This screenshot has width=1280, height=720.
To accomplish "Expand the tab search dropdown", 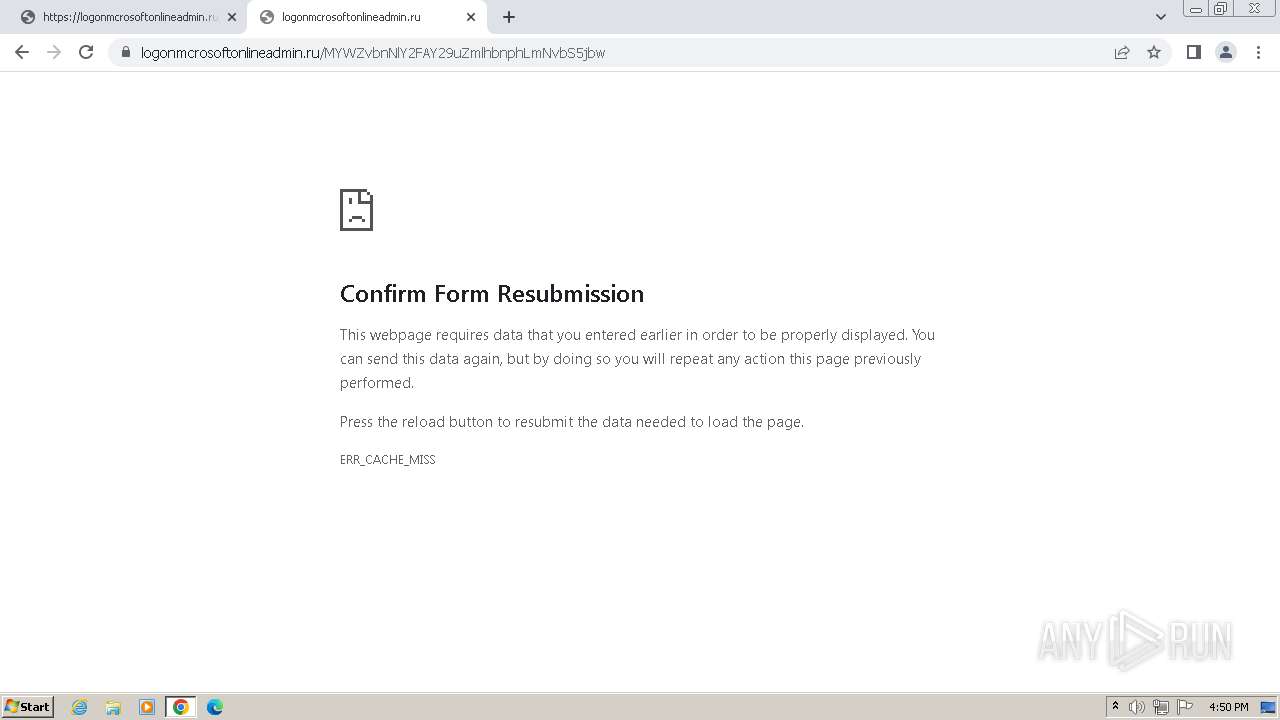I will pos(1161,17).
